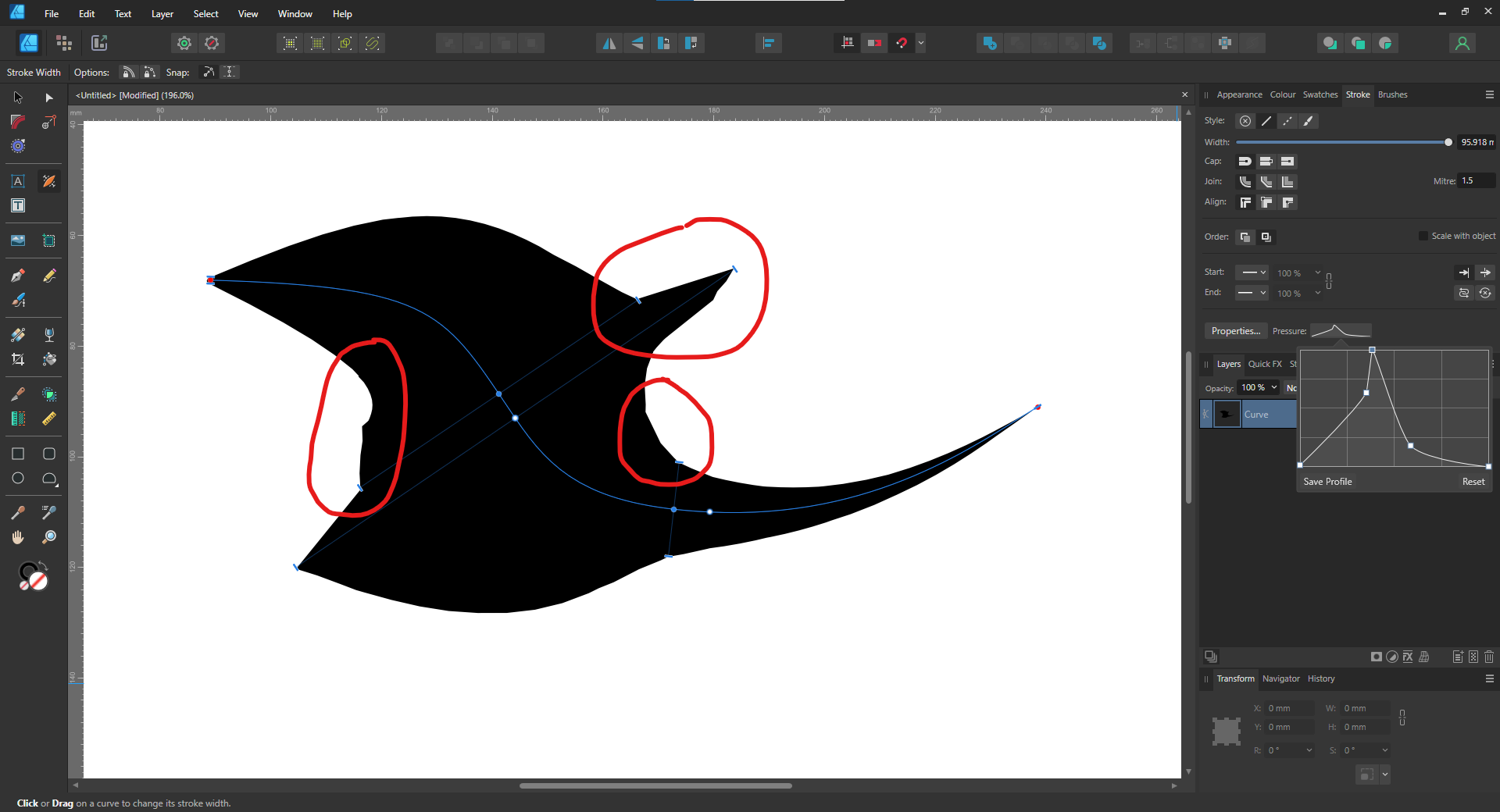
Task: Open the Layer menu
Action: coord(162,14)
